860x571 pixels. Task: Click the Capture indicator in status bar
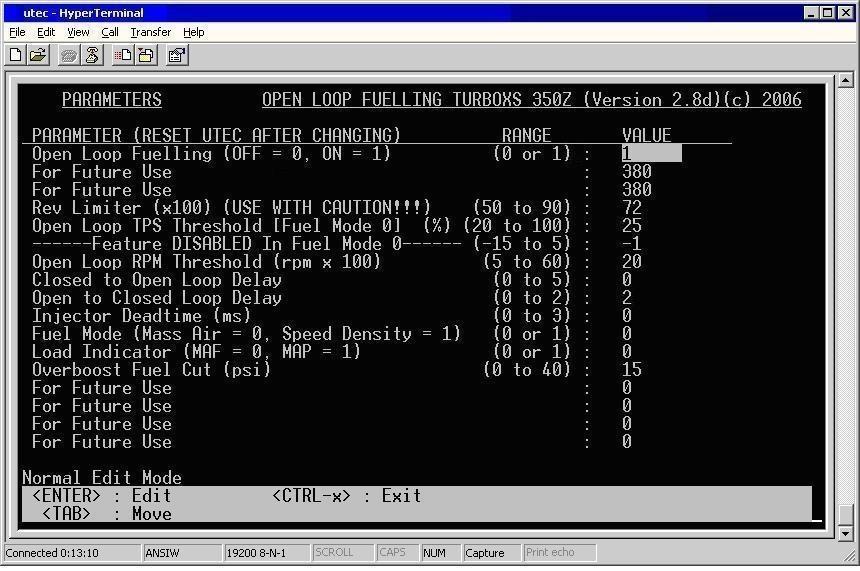[485, 552]
